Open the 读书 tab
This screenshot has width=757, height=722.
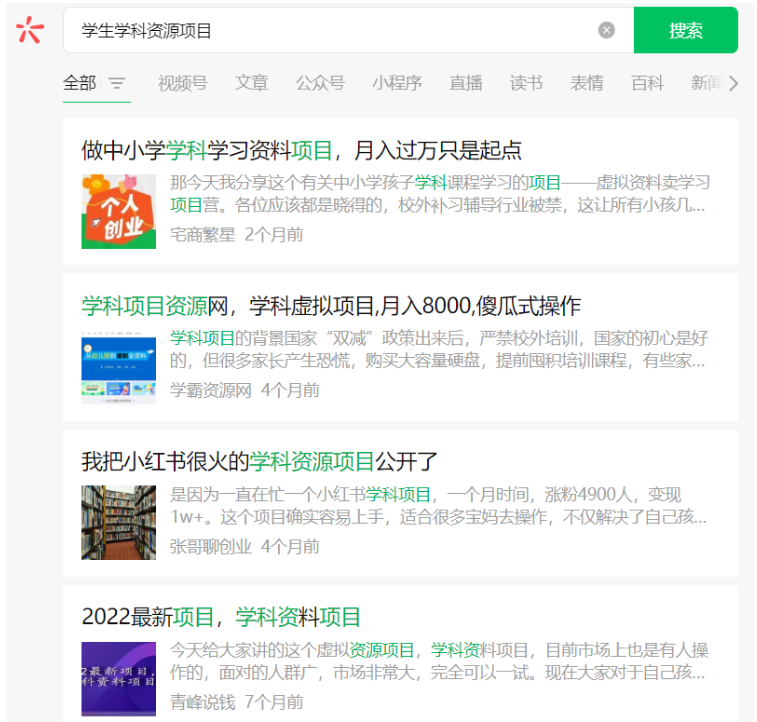pyautogui.click(x=526, y=83)
